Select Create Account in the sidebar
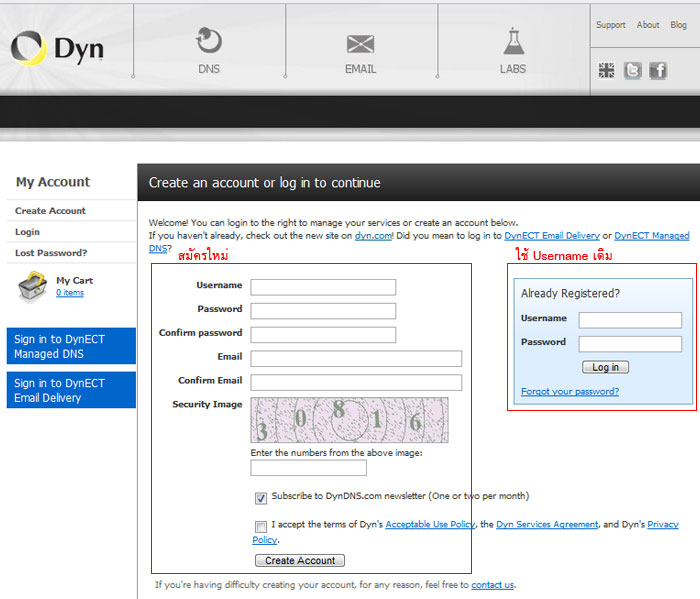The height and width of the screenshot is (599, 700). [50, 211]
